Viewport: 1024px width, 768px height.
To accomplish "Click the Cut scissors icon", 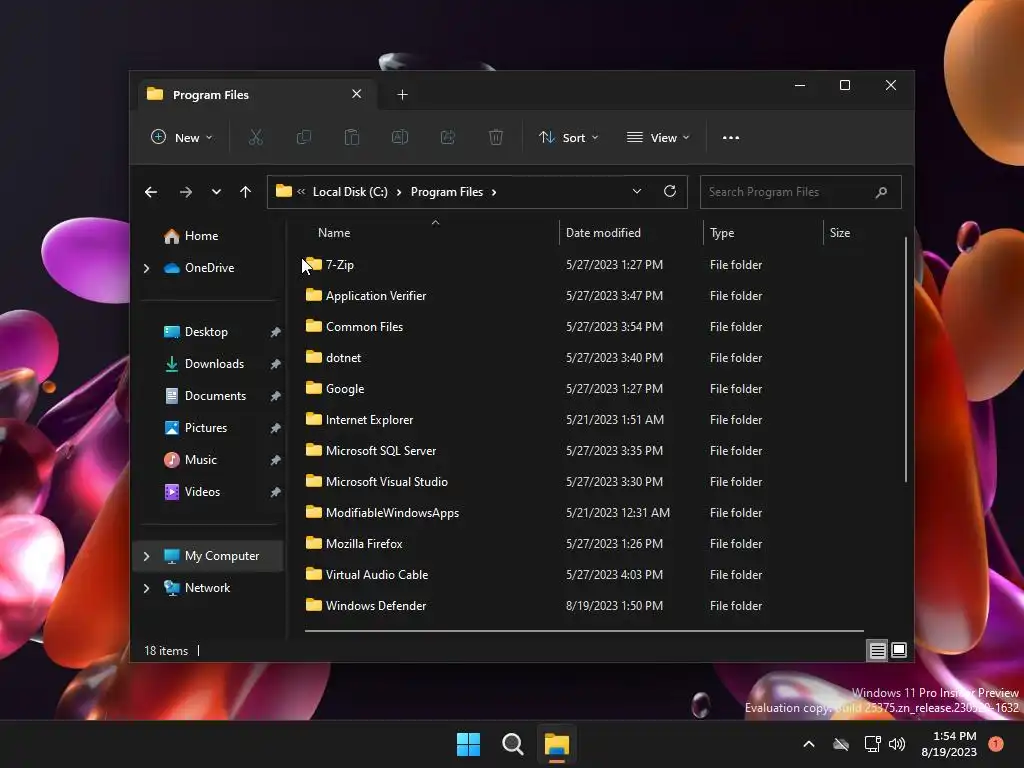I will pyautogui.click(x=255, y=138).
